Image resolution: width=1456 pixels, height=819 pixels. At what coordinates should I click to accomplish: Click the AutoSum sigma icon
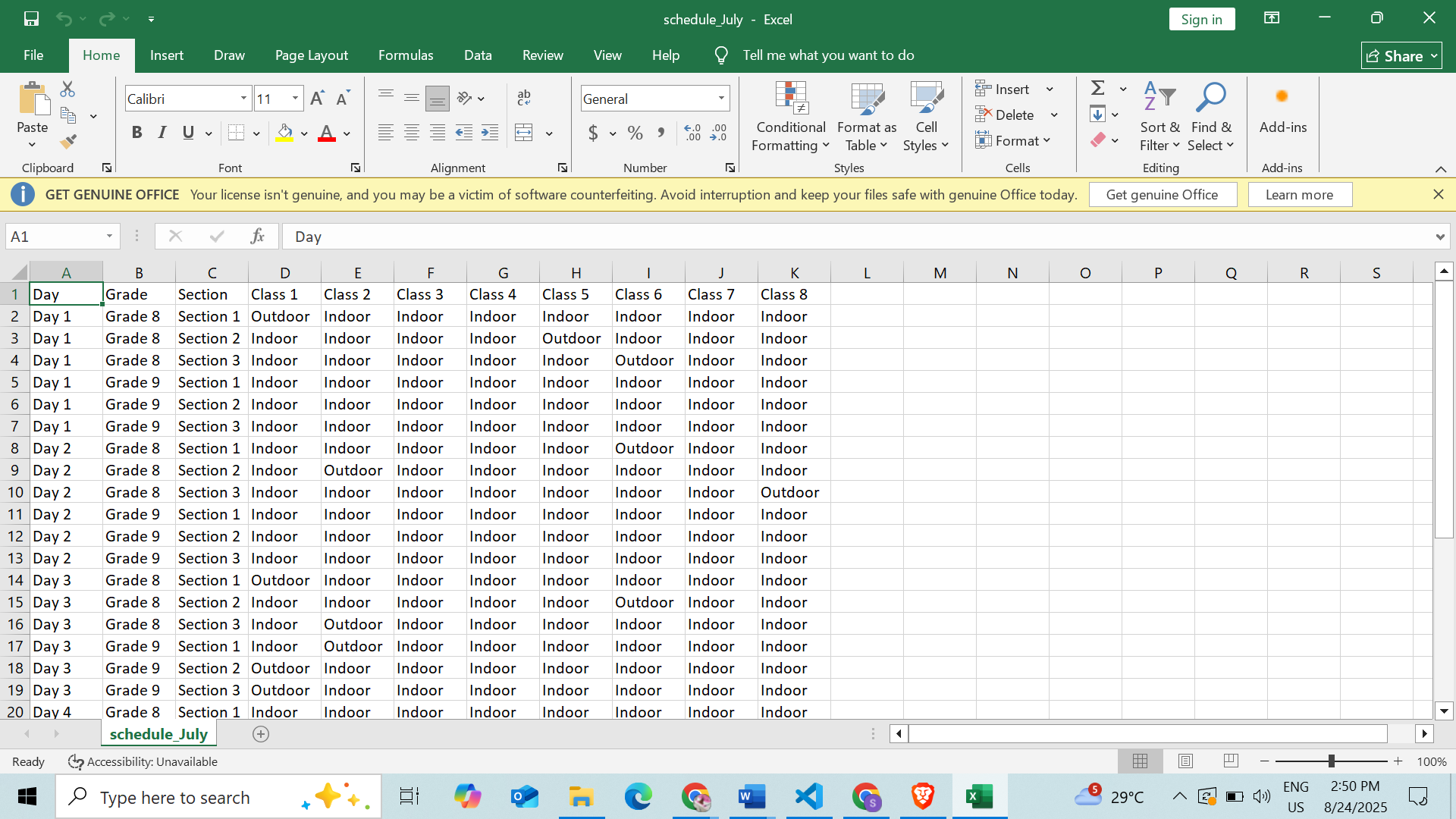(1097, 88)
